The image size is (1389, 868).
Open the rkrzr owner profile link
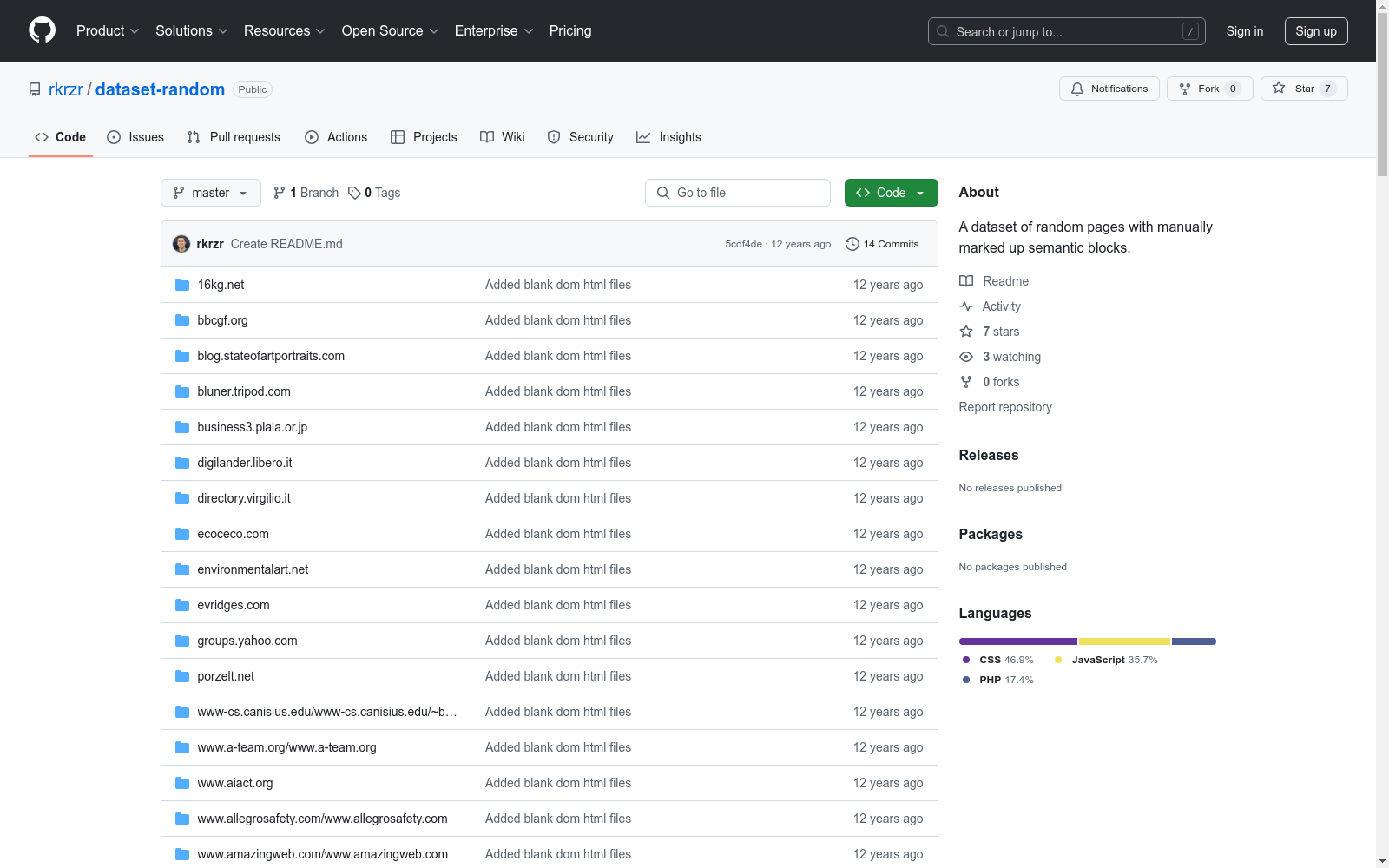(x=66, y=89)
